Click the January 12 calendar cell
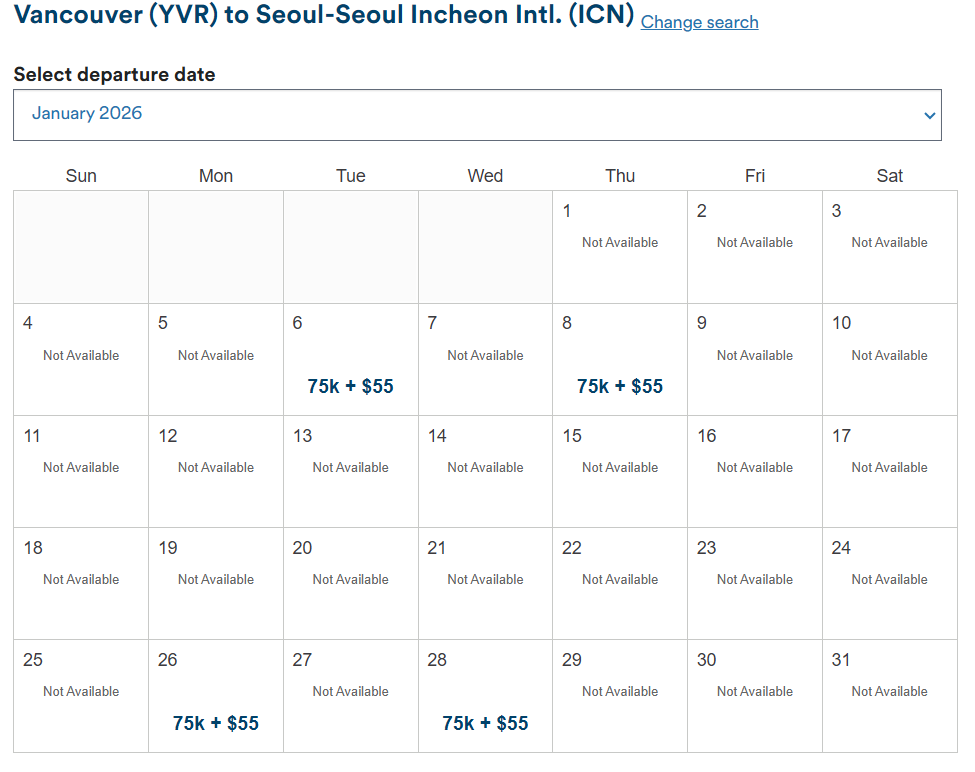Image resolution: width=975 pixels, height=772 pixels. coord(216,471)
